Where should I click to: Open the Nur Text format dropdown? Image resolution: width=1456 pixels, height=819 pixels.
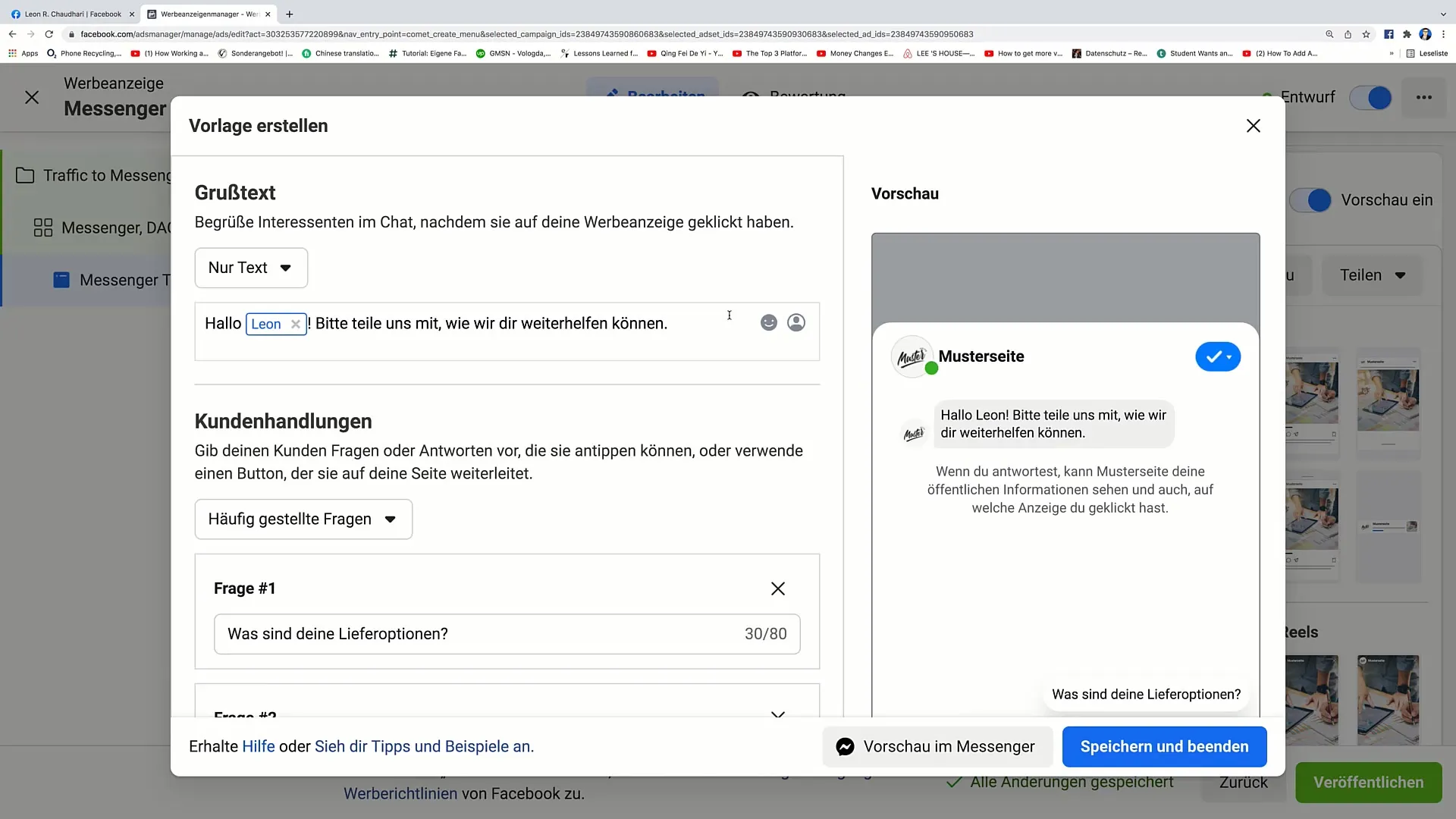click(250, 267)
